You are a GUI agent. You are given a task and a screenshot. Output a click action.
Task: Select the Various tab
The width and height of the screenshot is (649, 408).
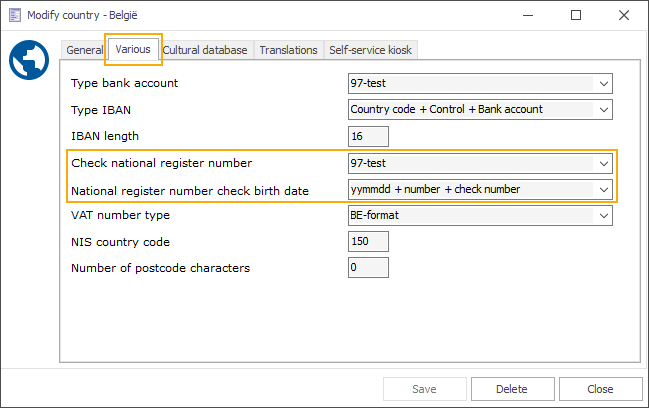[133, 49]
